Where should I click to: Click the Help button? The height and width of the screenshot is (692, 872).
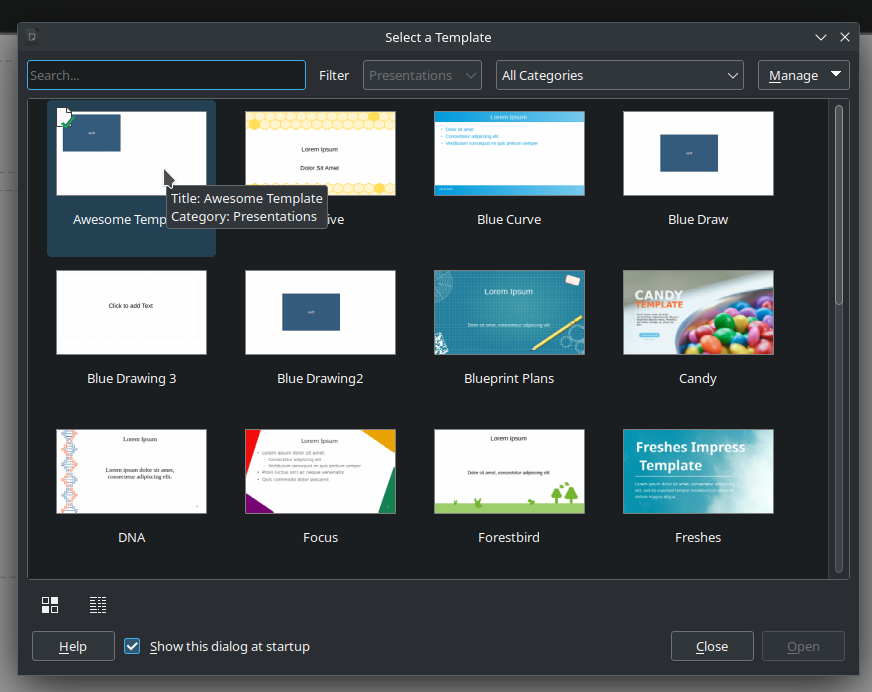[x=73, y=646]
